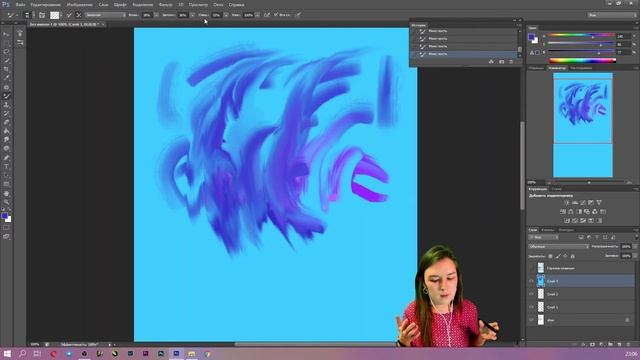640x360 pixels.
Task: Toggle layer filtering switch in Layers panel
Action: pyautogui.click(x=636, y=237)
